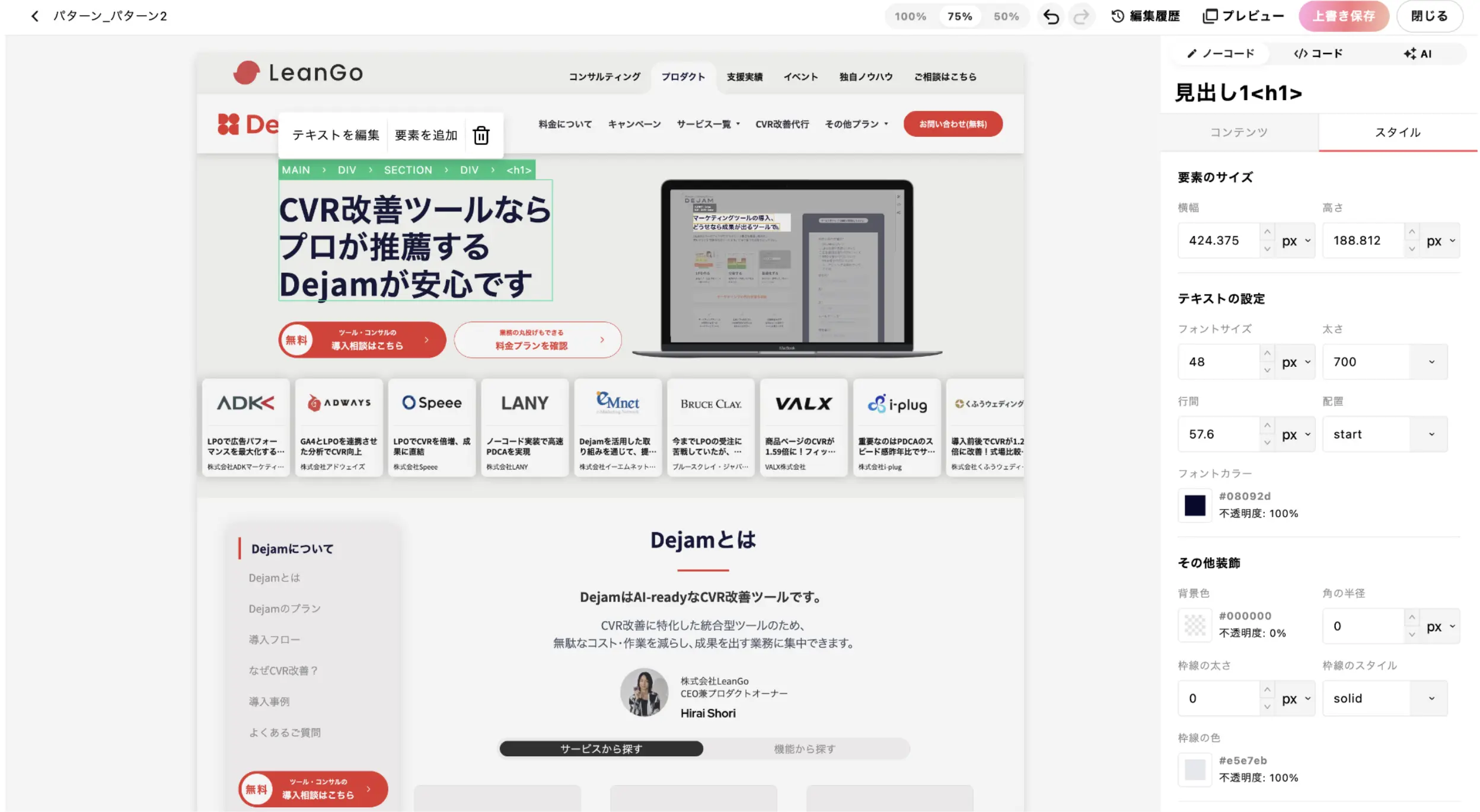This screenshot has height=812, width=1480.
Task: Switch to the コード mode tab
Action: click(1318, 53)
